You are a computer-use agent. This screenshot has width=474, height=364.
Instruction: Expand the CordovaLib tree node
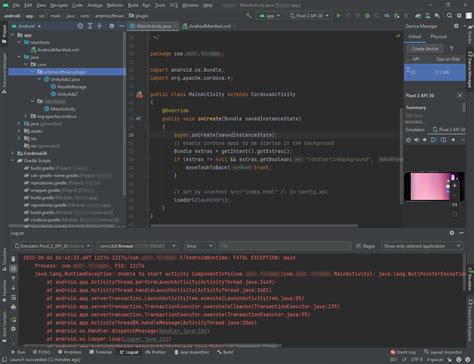tap(13, 153)
